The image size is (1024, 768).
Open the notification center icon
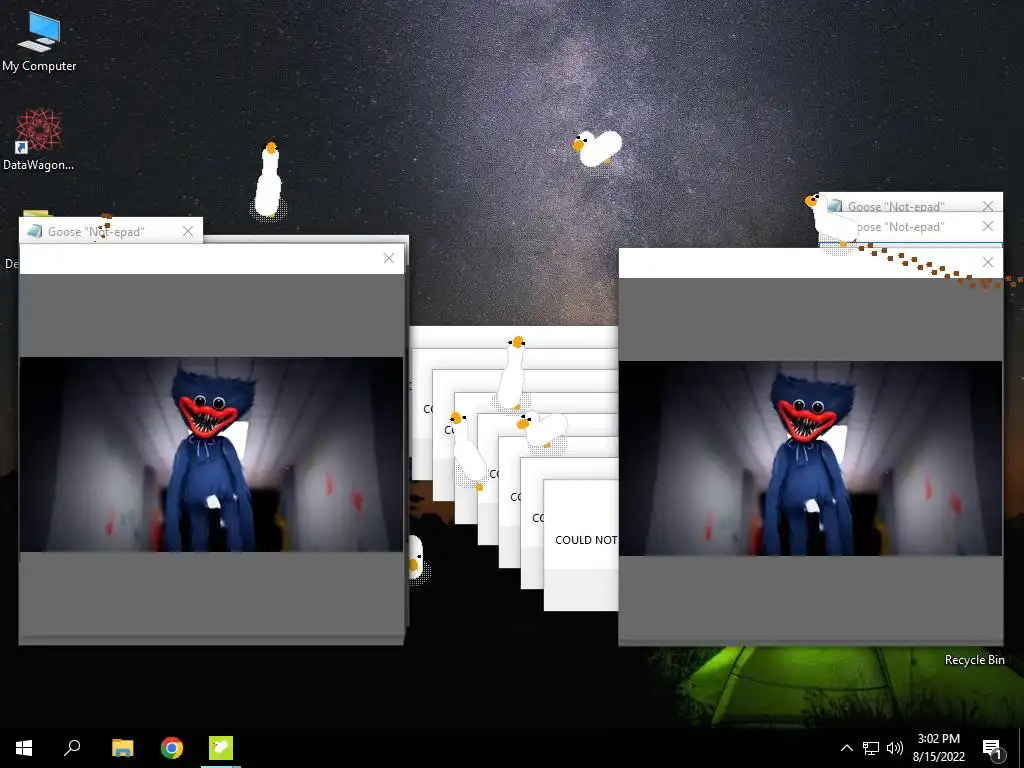click(992, 748)
